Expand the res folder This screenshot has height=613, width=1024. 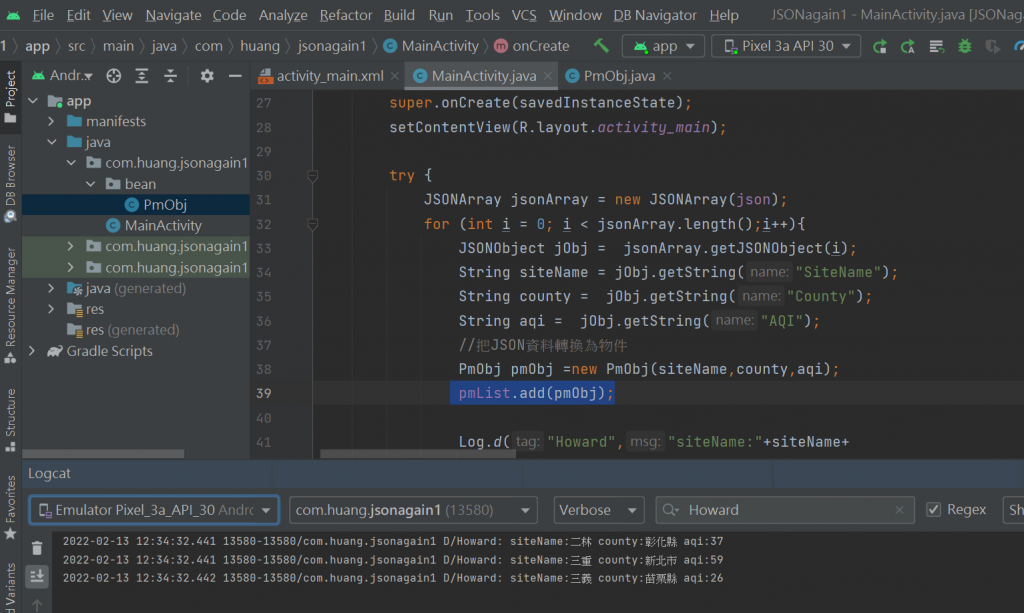coord(51,309)
